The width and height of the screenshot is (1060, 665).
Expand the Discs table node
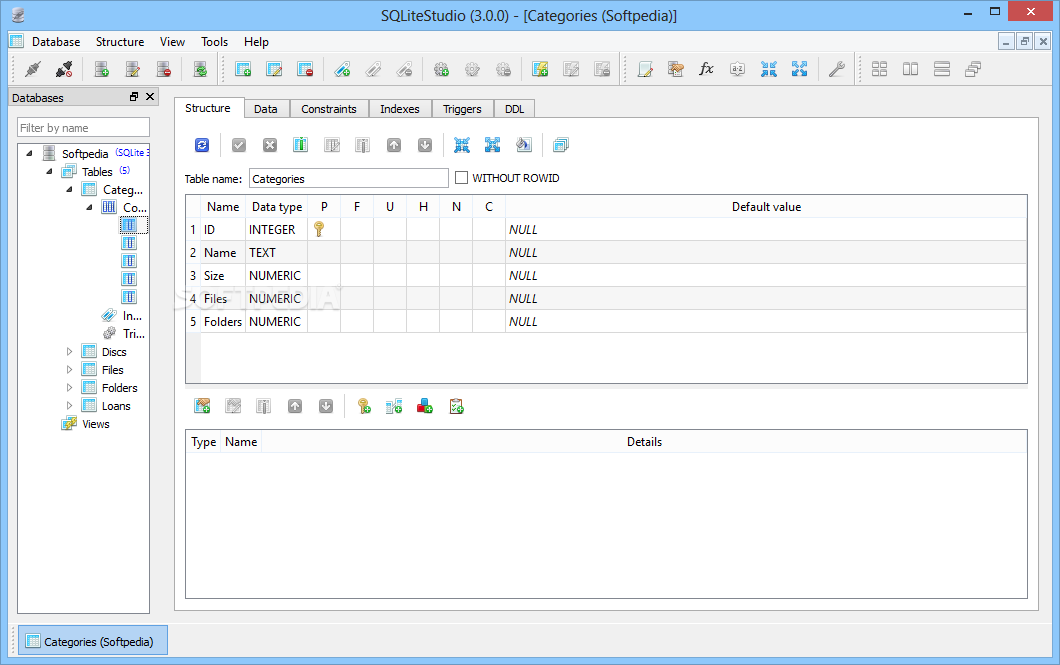tap(68, 351)
